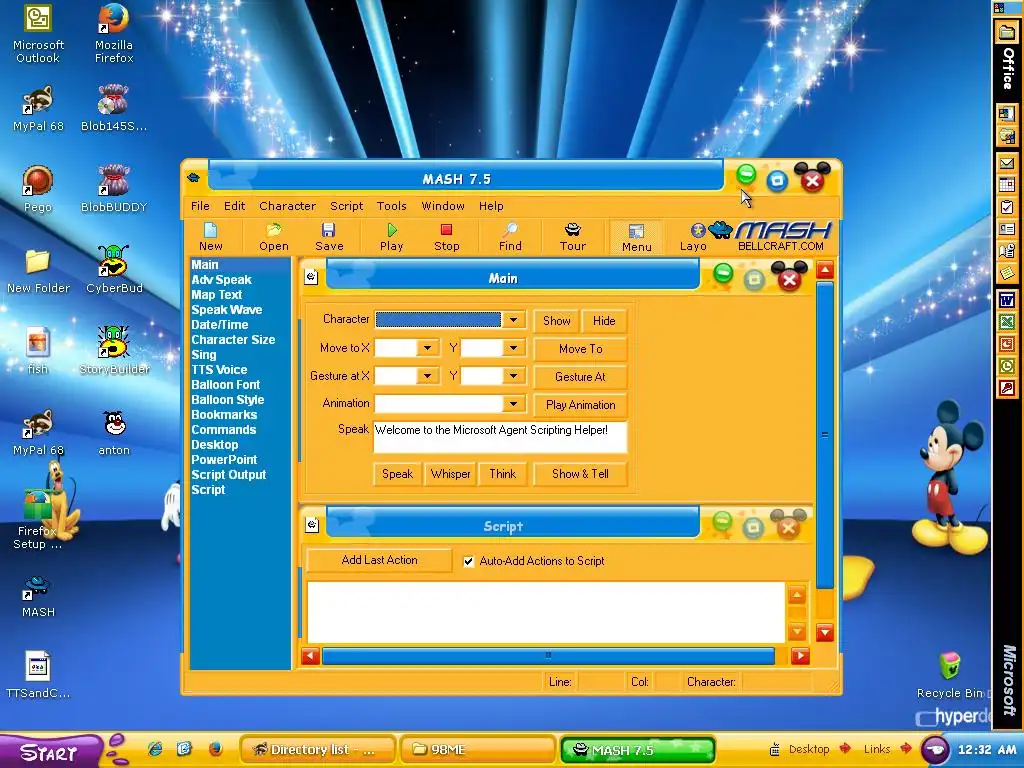Expand the Gesture at X dropdown

point(428,376)
